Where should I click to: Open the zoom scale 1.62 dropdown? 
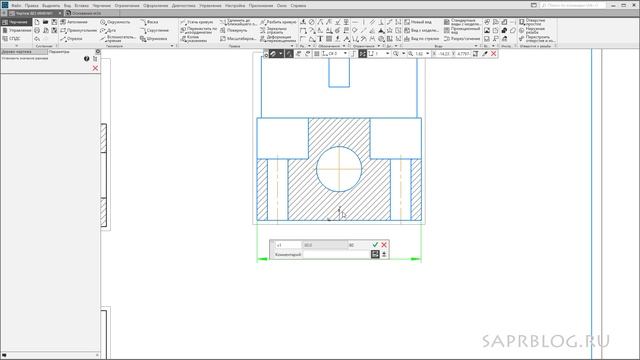point(427,53)
